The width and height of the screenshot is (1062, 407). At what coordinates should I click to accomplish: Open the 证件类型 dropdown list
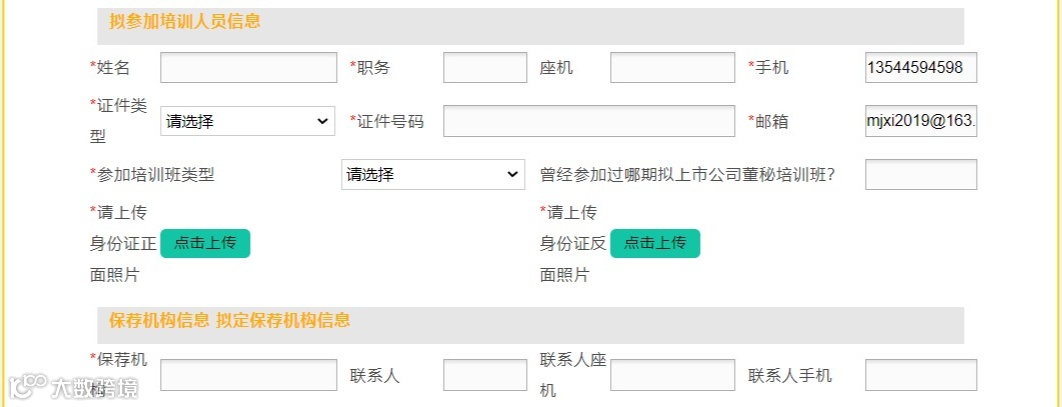coord(248,121)
